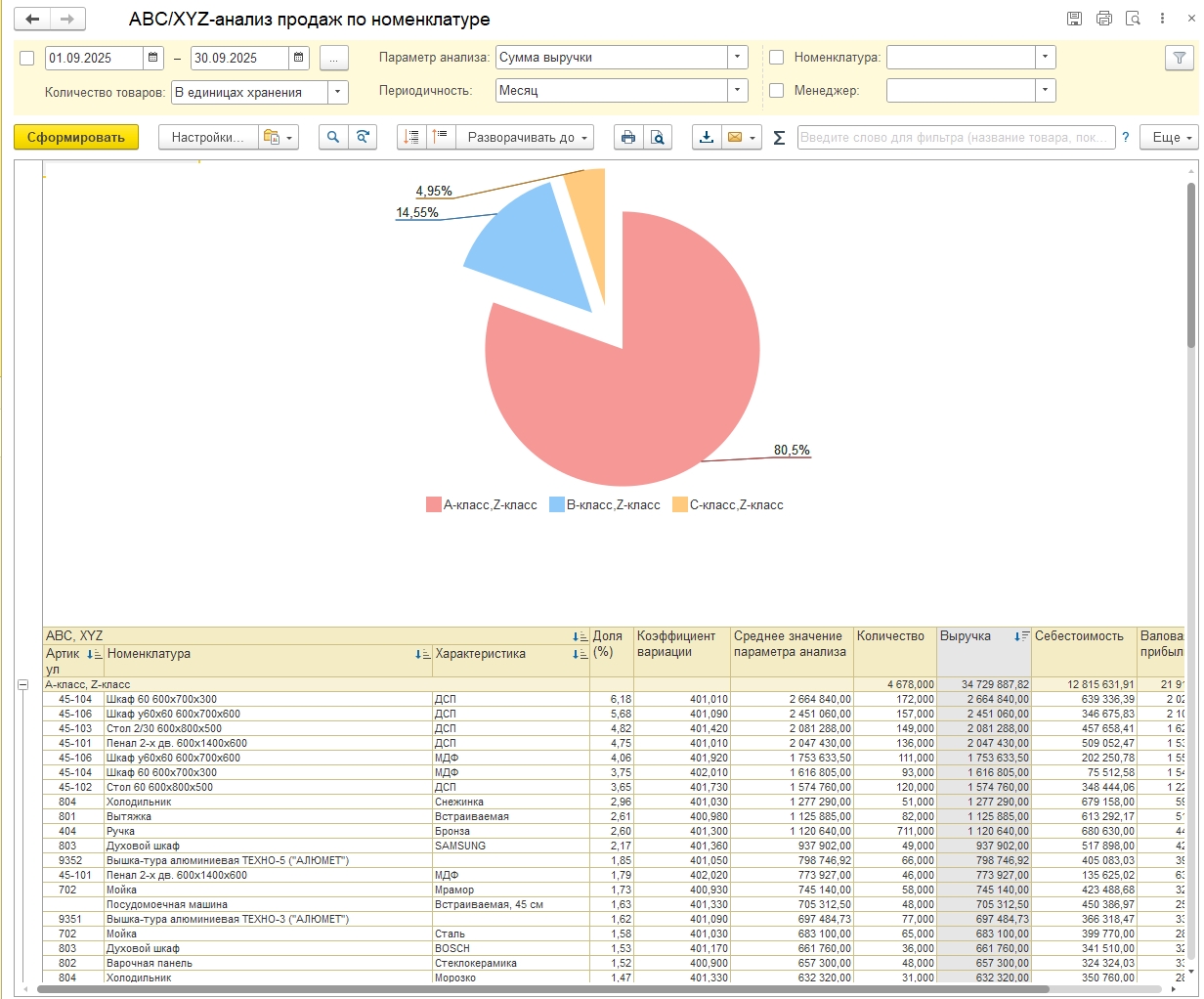Image resolution: width=1204 pixels, height=999 pixels.
Task: Click the Сформировать button
Action: pyautogui.click(x=76, y=138)
